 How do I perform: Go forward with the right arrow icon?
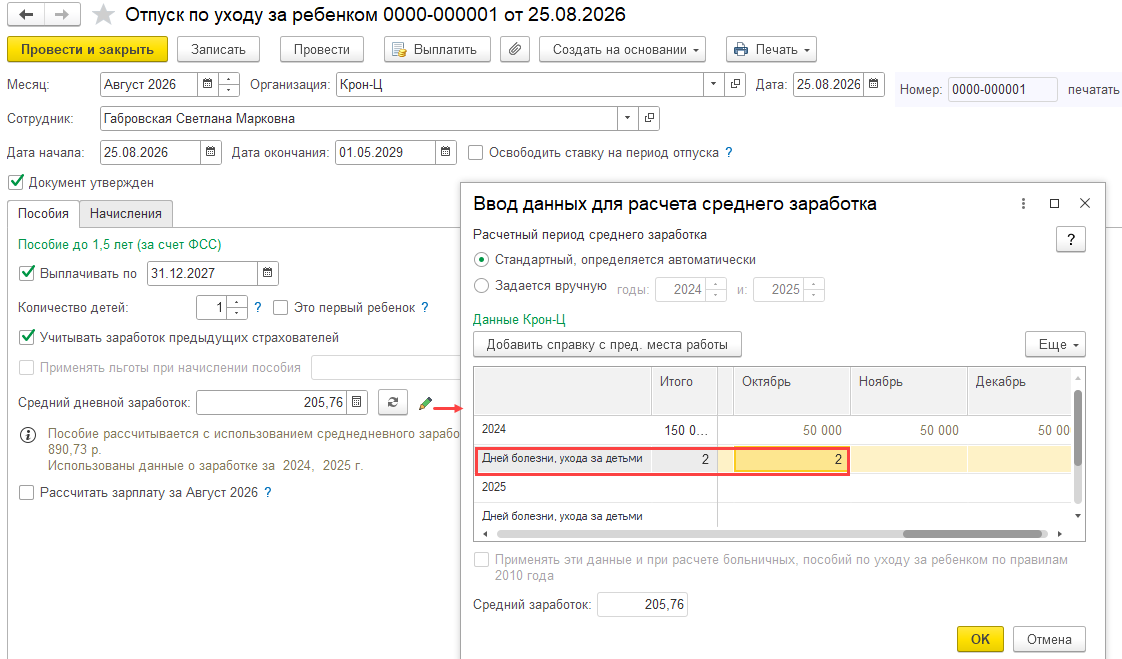pyautogui.click(x=62, y=14)
